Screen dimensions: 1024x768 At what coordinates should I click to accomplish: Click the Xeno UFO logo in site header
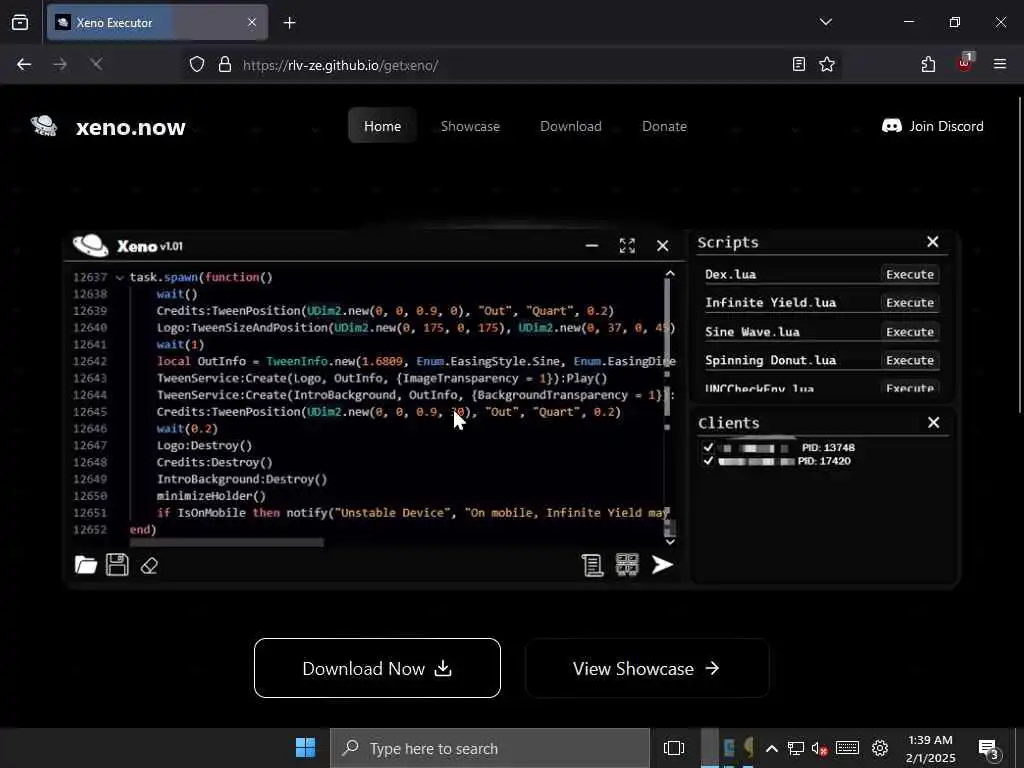tap(44, 125)
